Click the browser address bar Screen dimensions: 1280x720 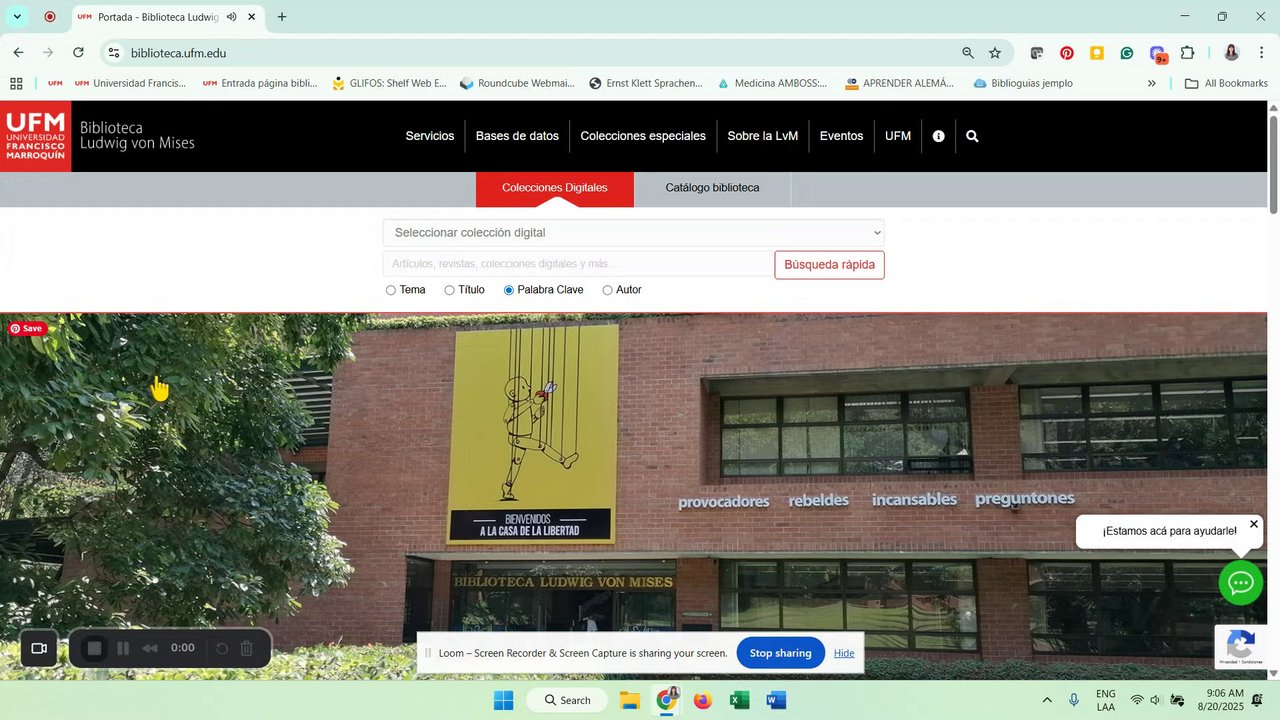click(x=540, y=53)
